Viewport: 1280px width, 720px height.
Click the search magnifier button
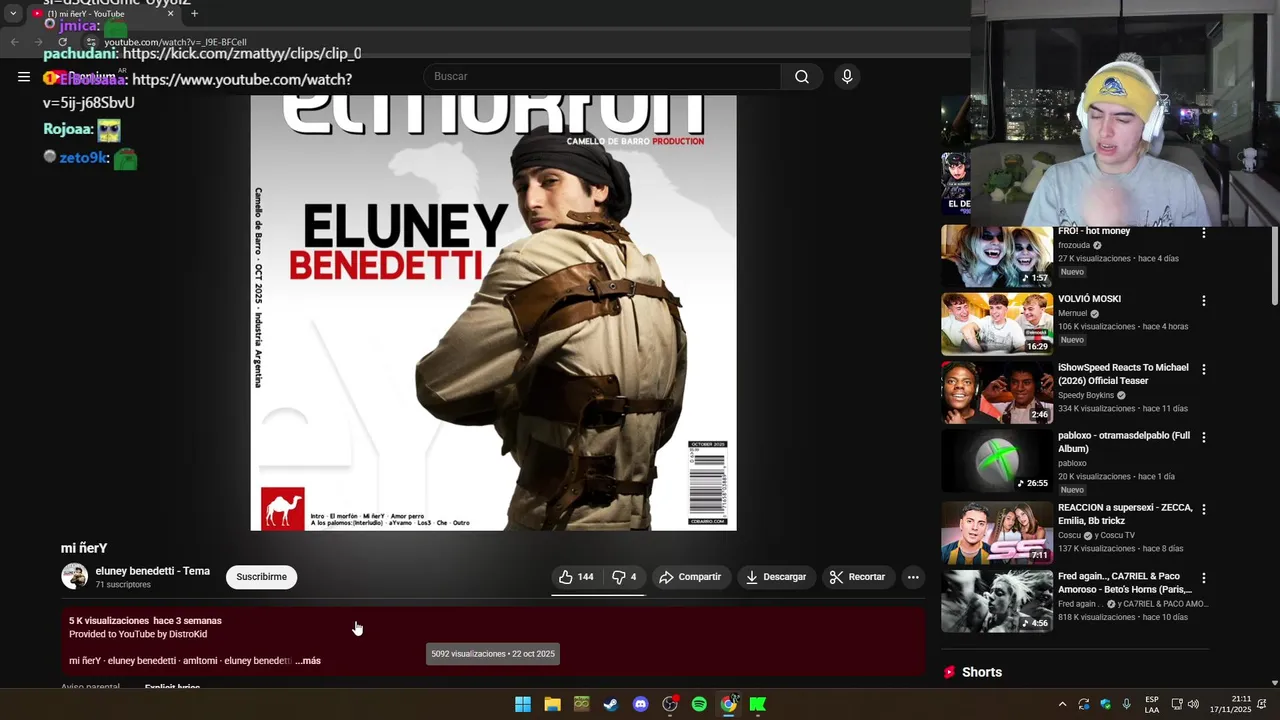802,76
